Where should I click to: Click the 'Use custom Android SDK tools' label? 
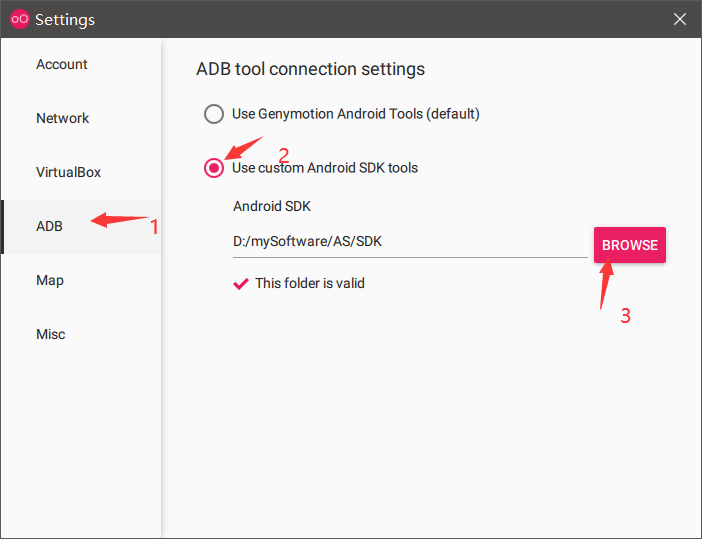[x=325, y=168]
